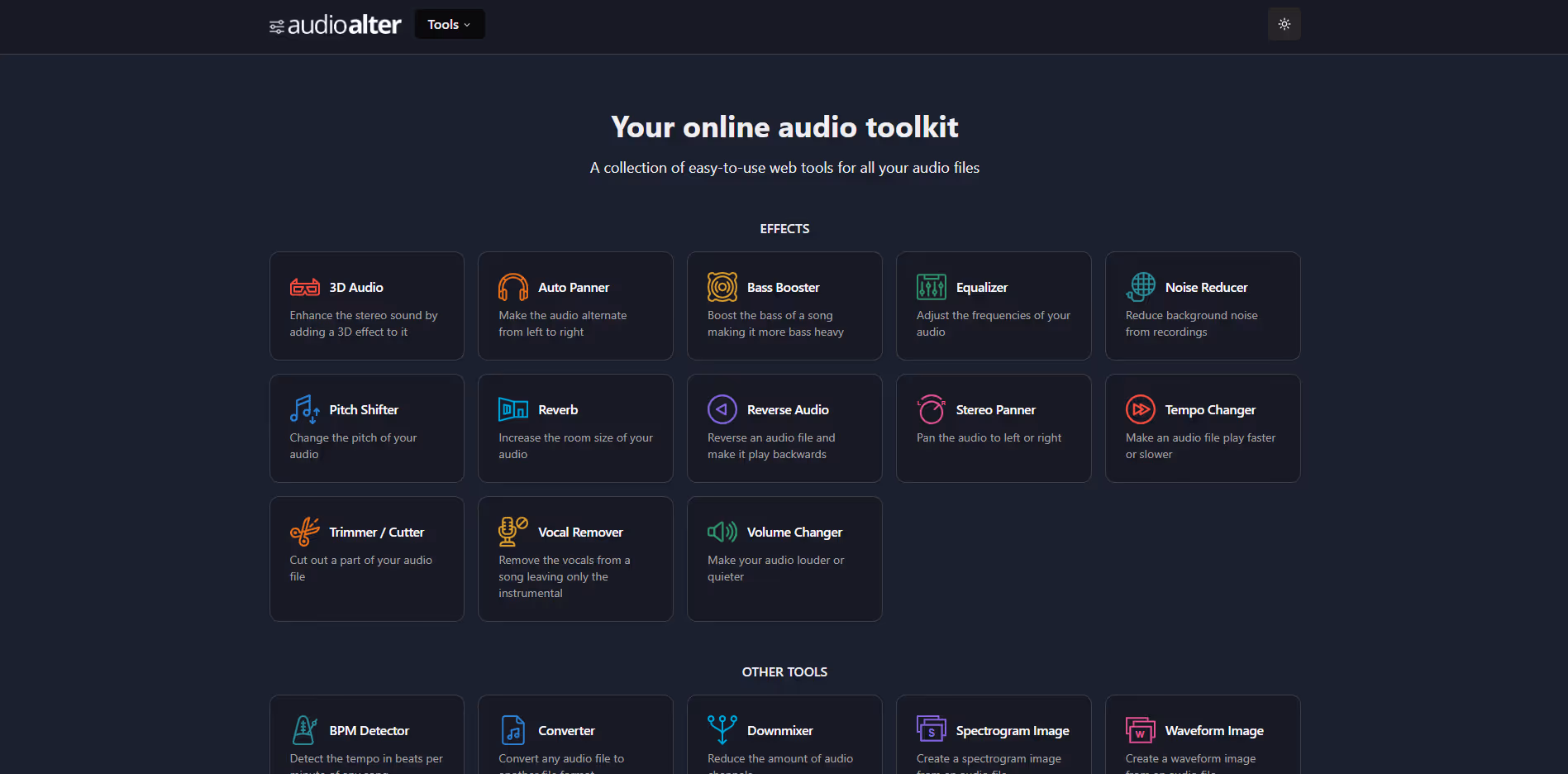Open the Reverb tool title
Image resolution: width=1568 pixels, height=774 pixels.
click(x=558, y=410)
